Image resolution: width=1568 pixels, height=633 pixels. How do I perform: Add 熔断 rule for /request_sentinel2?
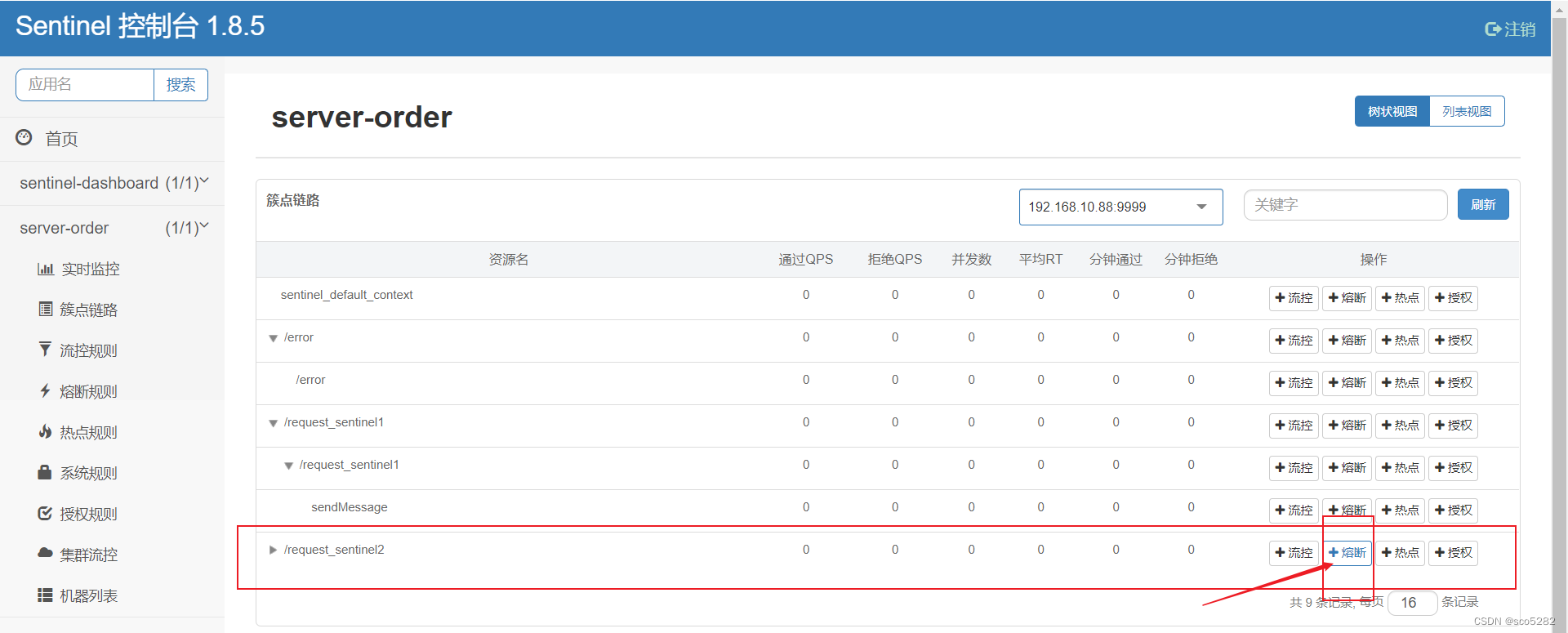1347,553
